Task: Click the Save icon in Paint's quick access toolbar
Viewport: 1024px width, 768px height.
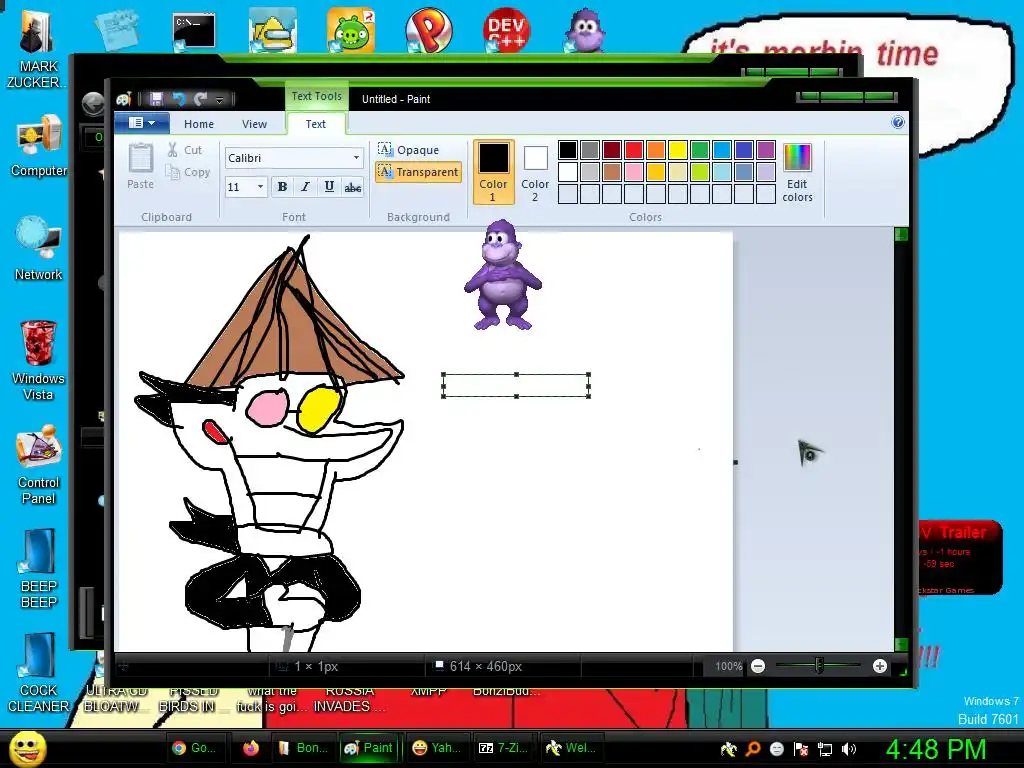Action: point(156,99)
